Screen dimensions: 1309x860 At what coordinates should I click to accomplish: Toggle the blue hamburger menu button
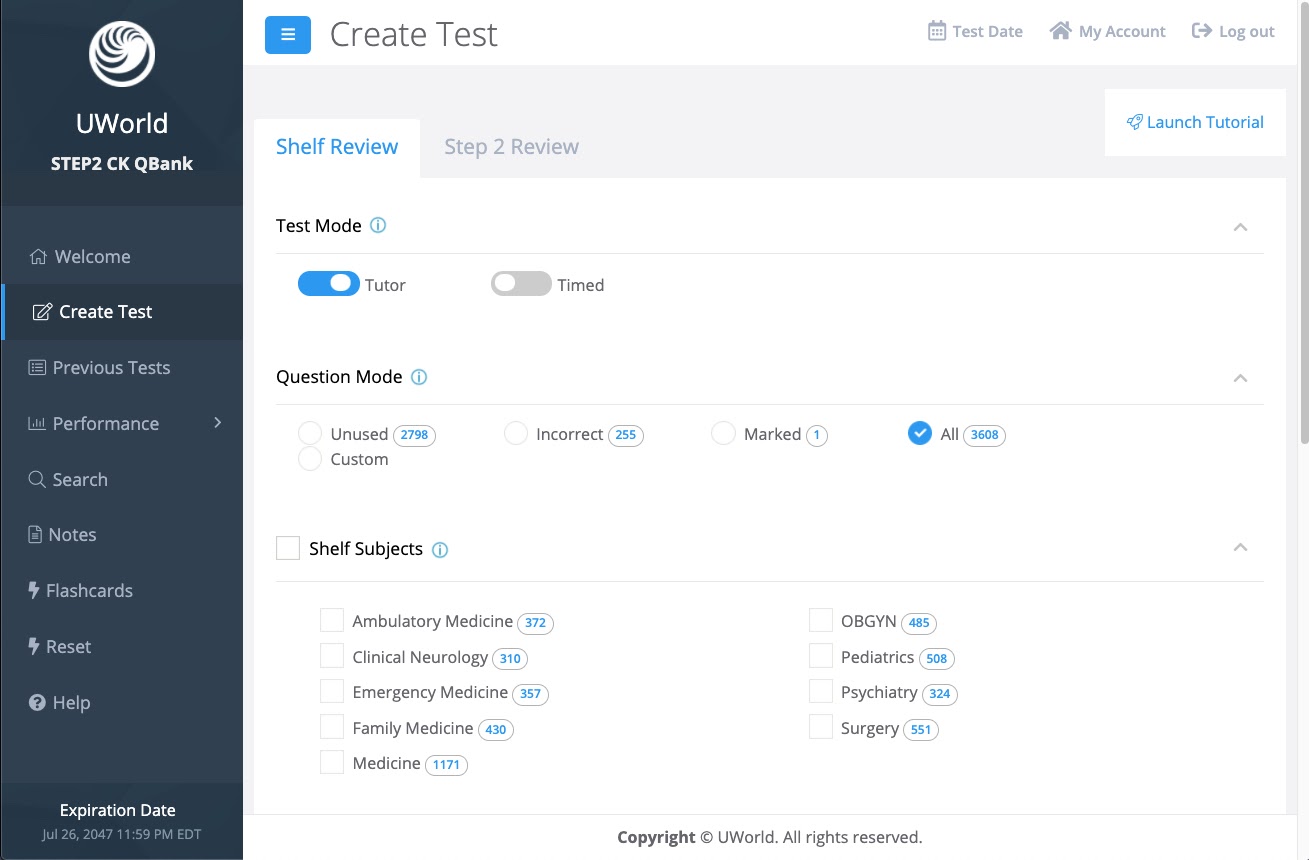coord(288,35)
